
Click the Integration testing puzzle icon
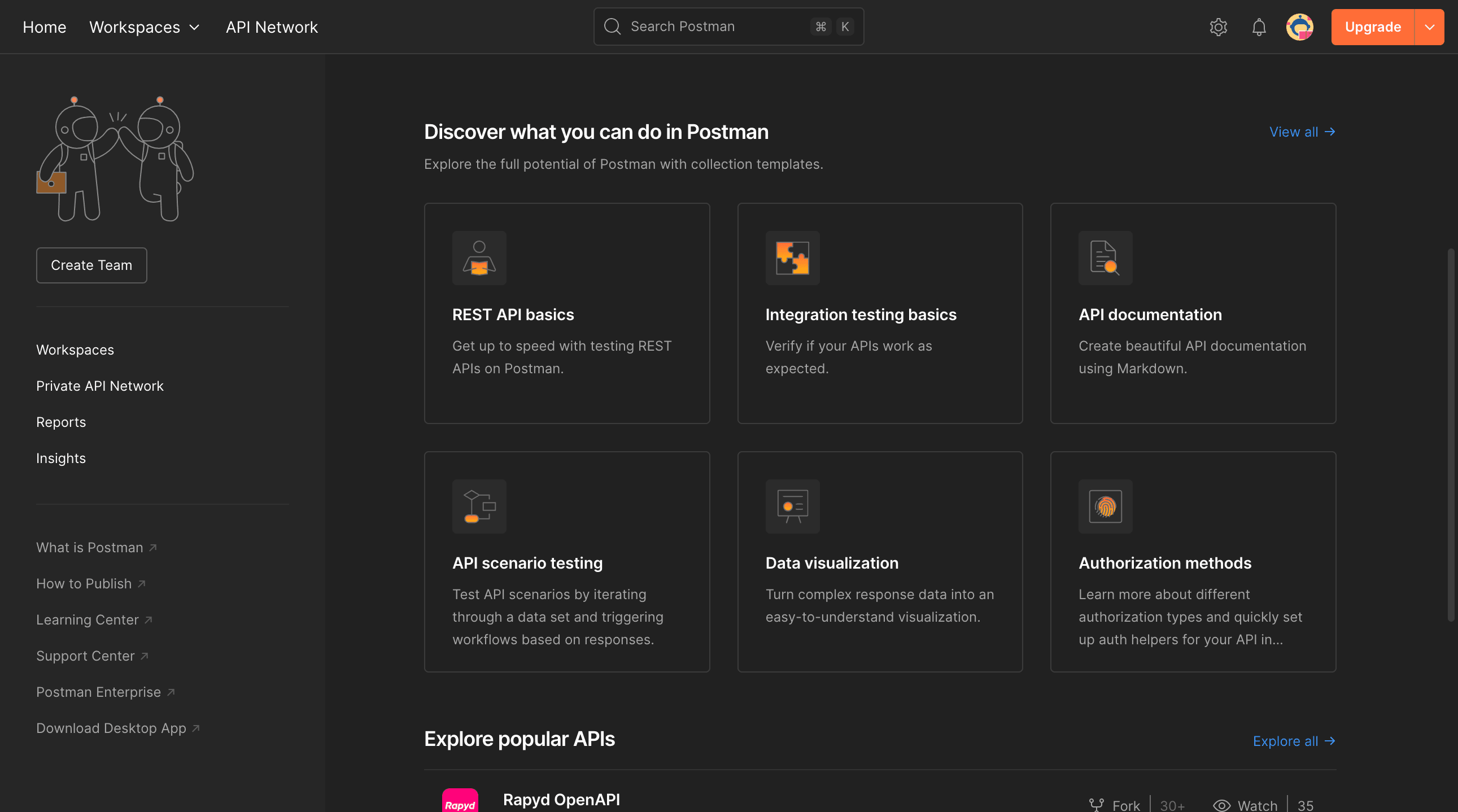(792, 258)
